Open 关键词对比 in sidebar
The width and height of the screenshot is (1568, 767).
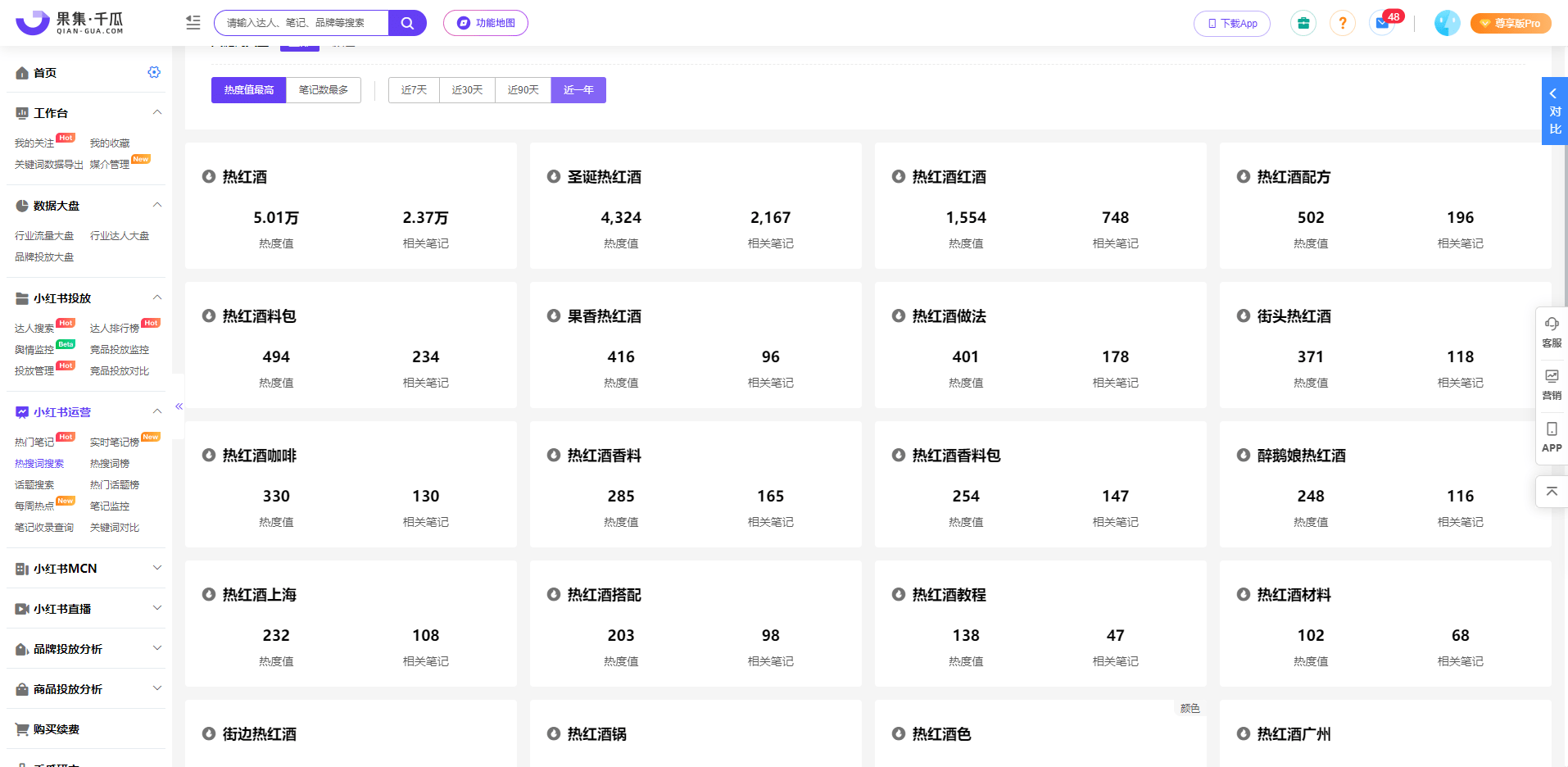(115, 528)
